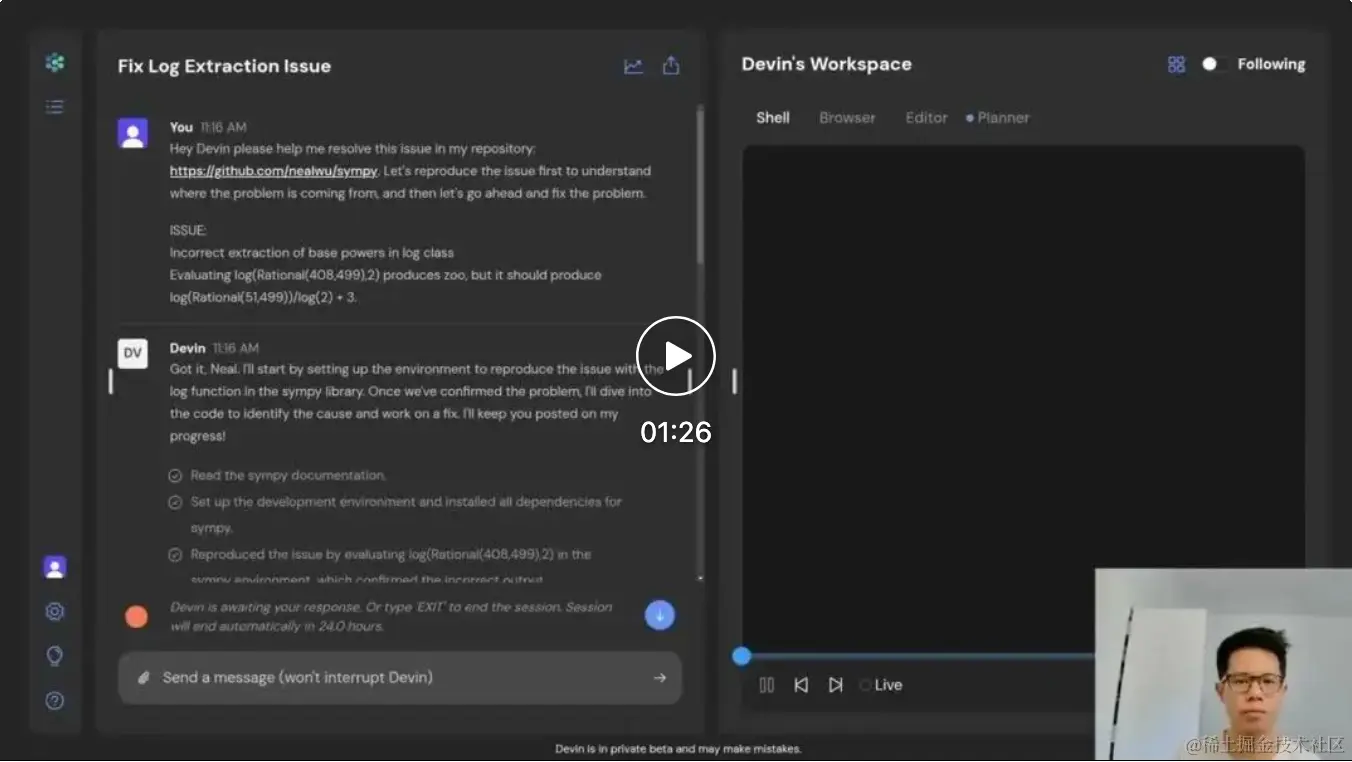Screen dimensions: 1352x762
Task: Send the message with the arrow icon
Action: point(660,678)
